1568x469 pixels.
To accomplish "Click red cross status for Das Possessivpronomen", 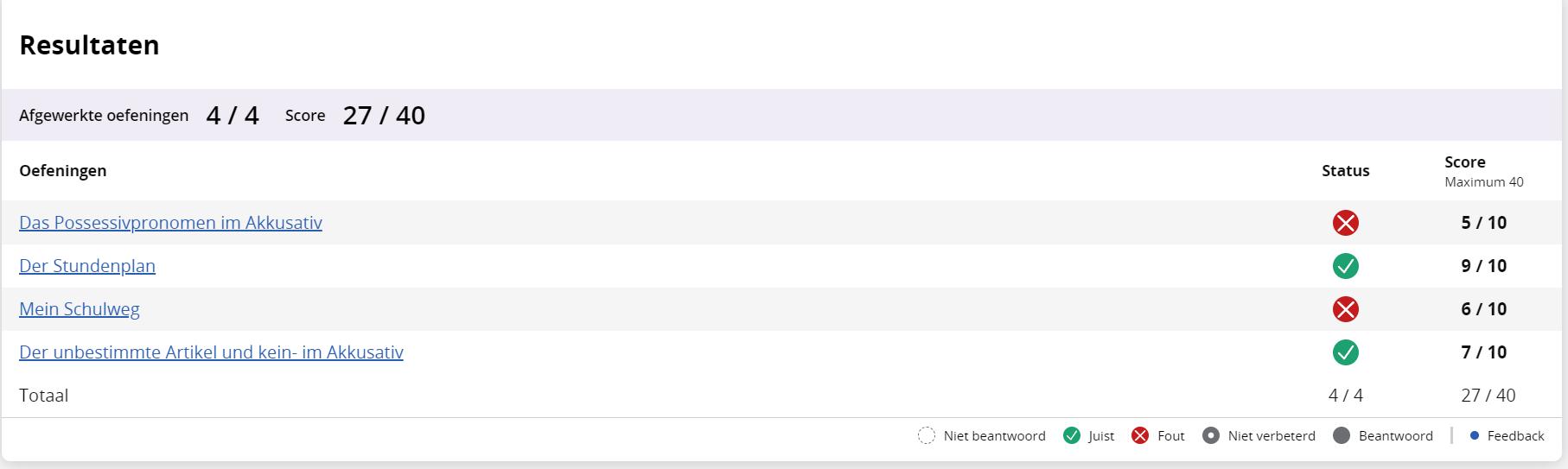I will (1345, 223).
